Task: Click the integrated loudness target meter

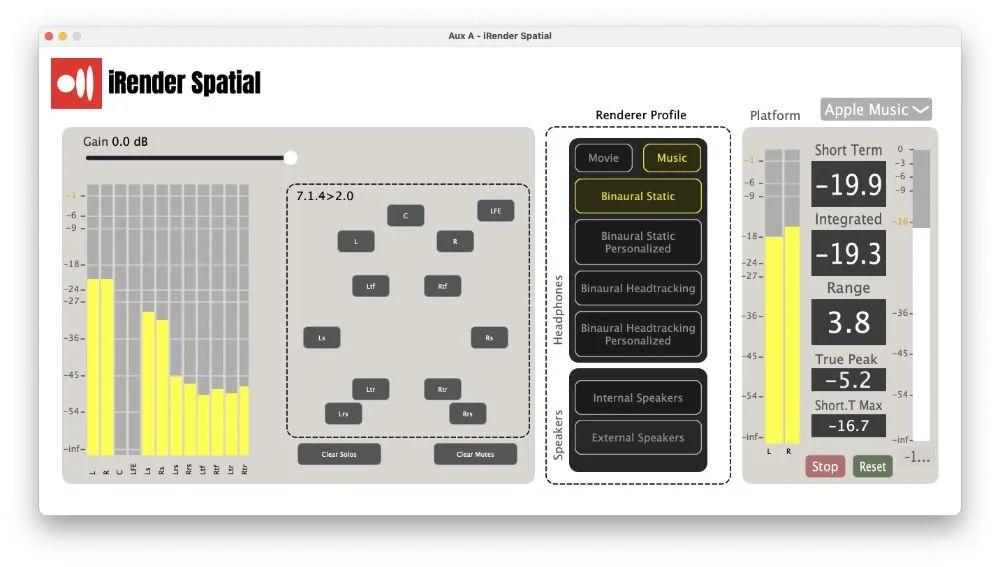Action: click(922, 295)
